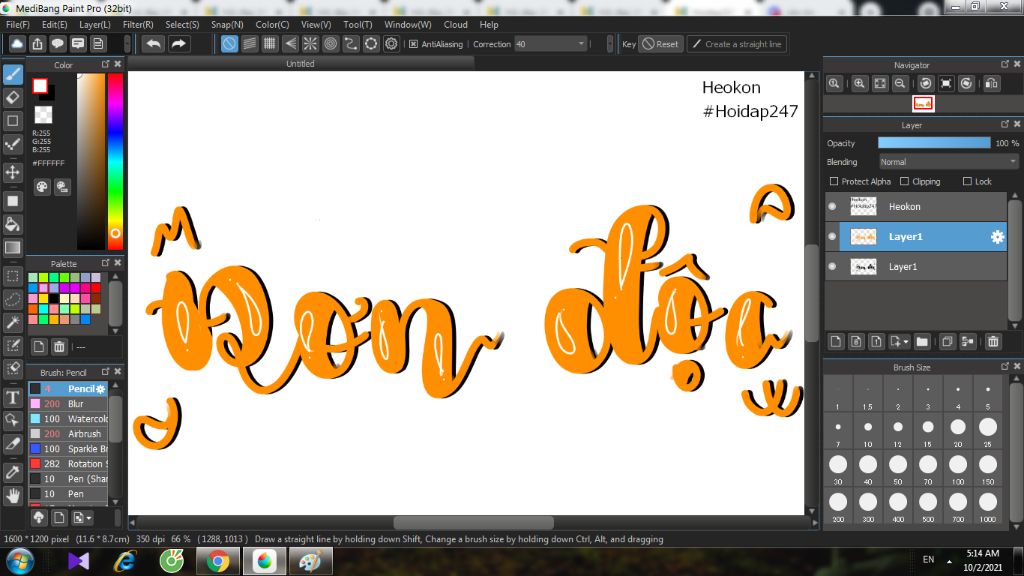This screenshot has height=576, width=1024.
Task: Select the Move tool
Action: pyautogui.click(x=13, y=172)
